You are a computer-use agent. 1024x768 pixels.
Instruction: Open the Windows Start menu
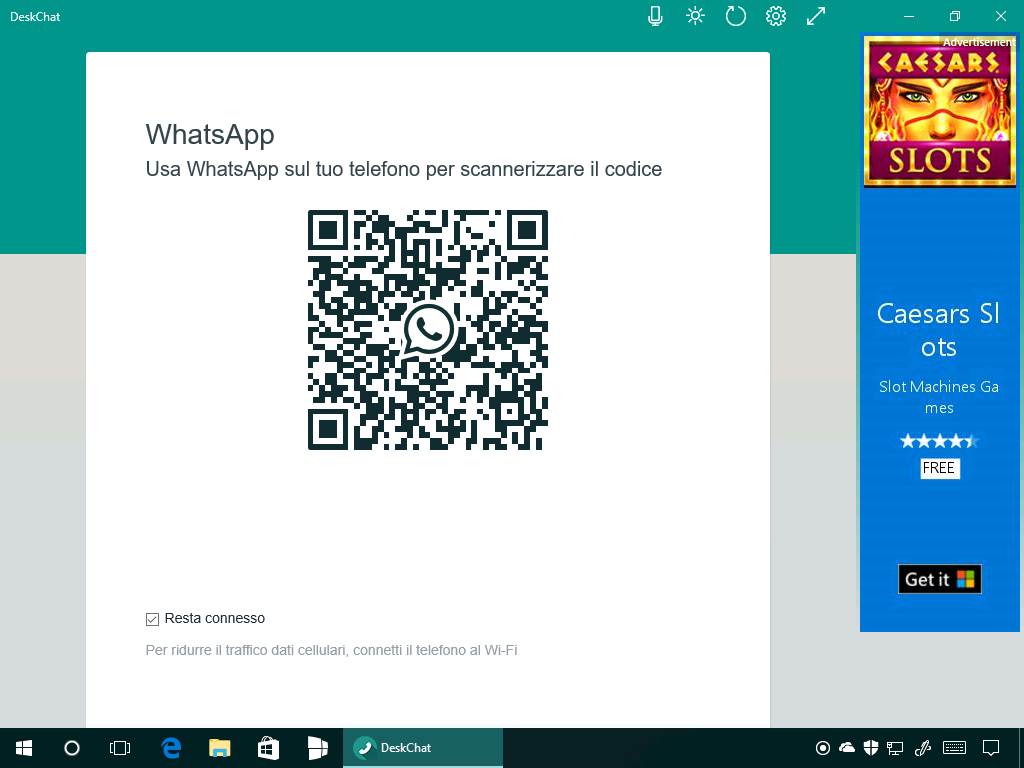tap(24, 748)
